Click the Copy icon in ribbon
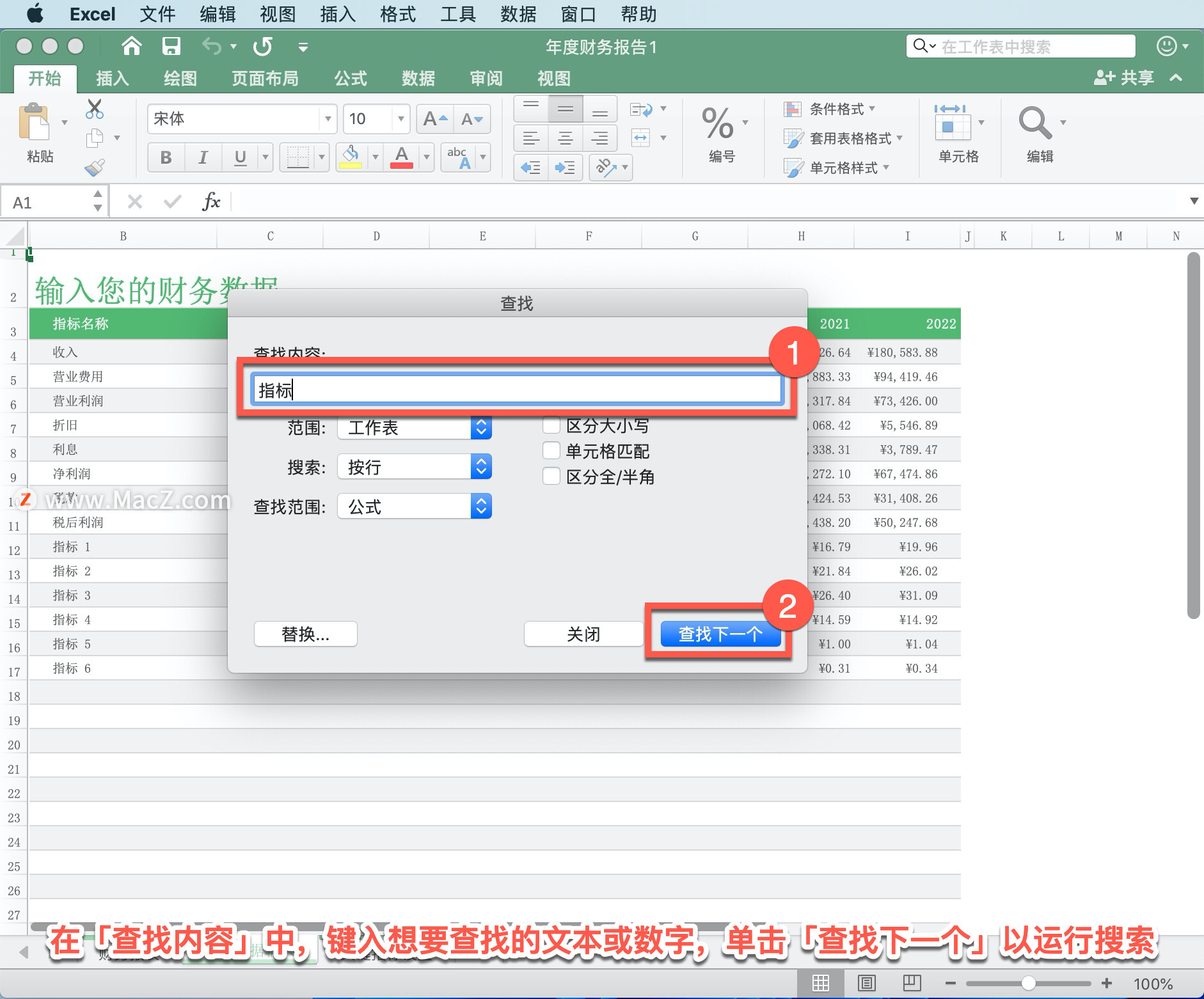 (95, 138)
